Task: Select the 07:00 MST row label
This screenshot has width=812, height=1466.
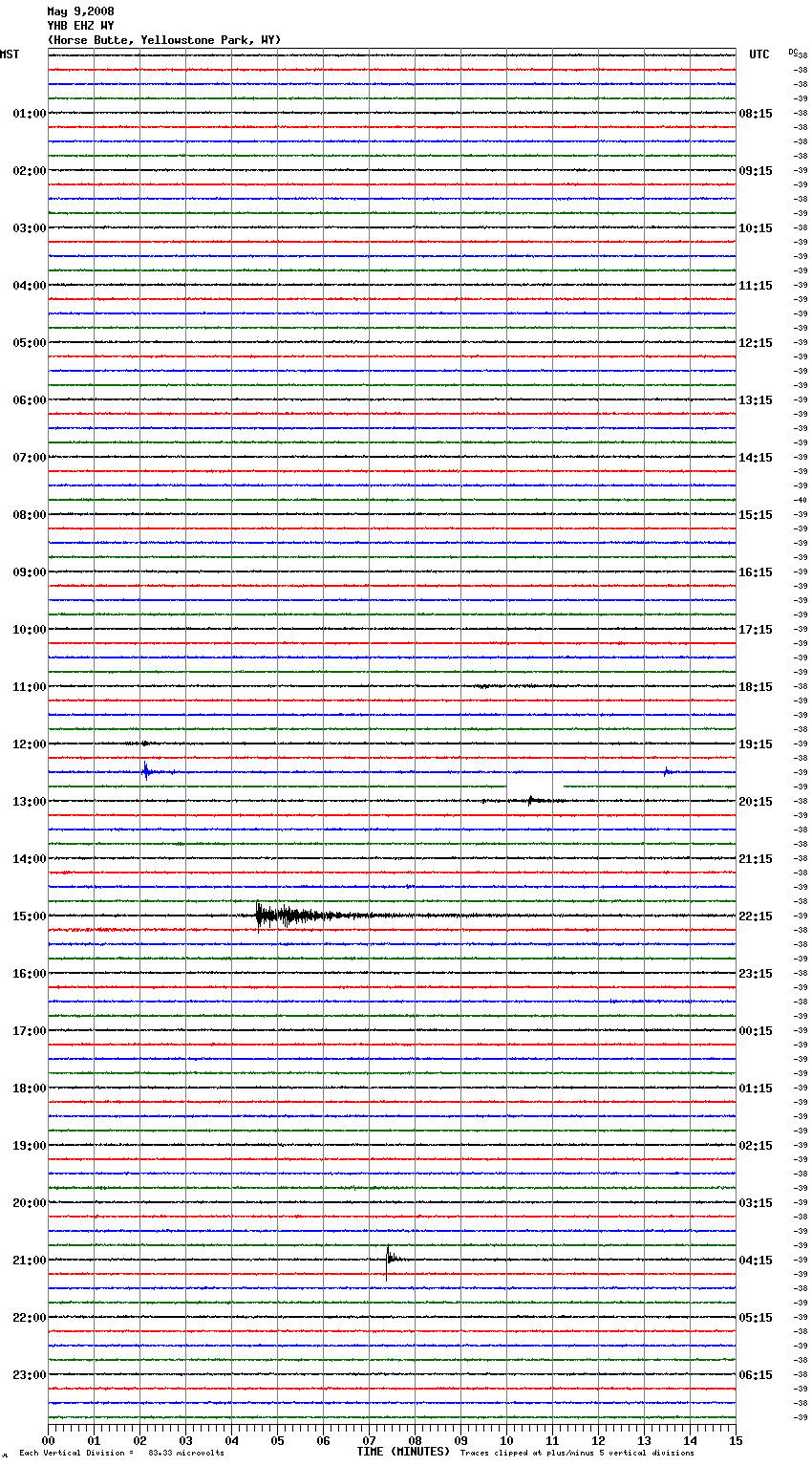Action: coord(30,458)
